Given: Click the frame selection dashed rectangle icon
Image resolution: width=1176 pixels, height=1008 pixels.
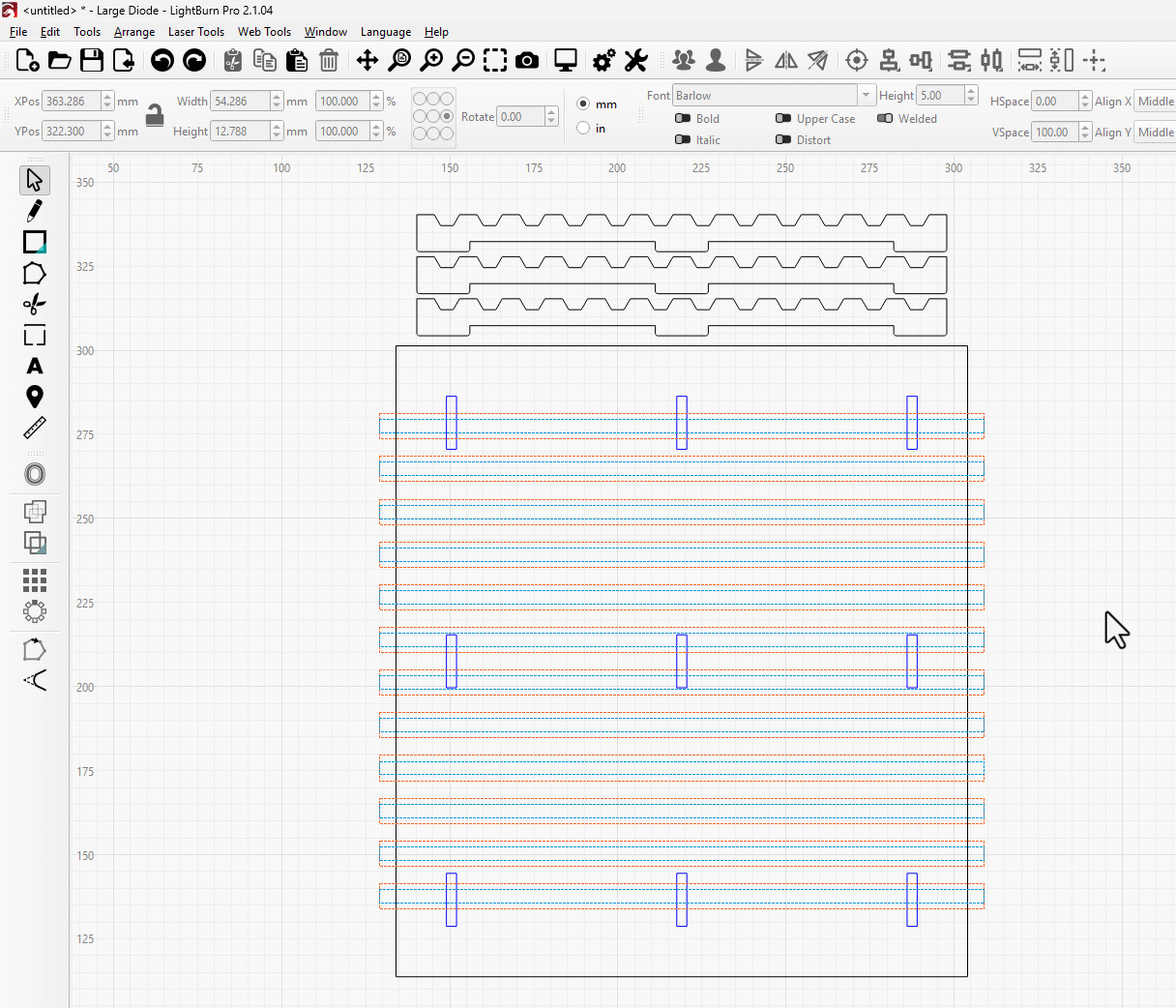Looking at the screenshot, I should [495, 61].
